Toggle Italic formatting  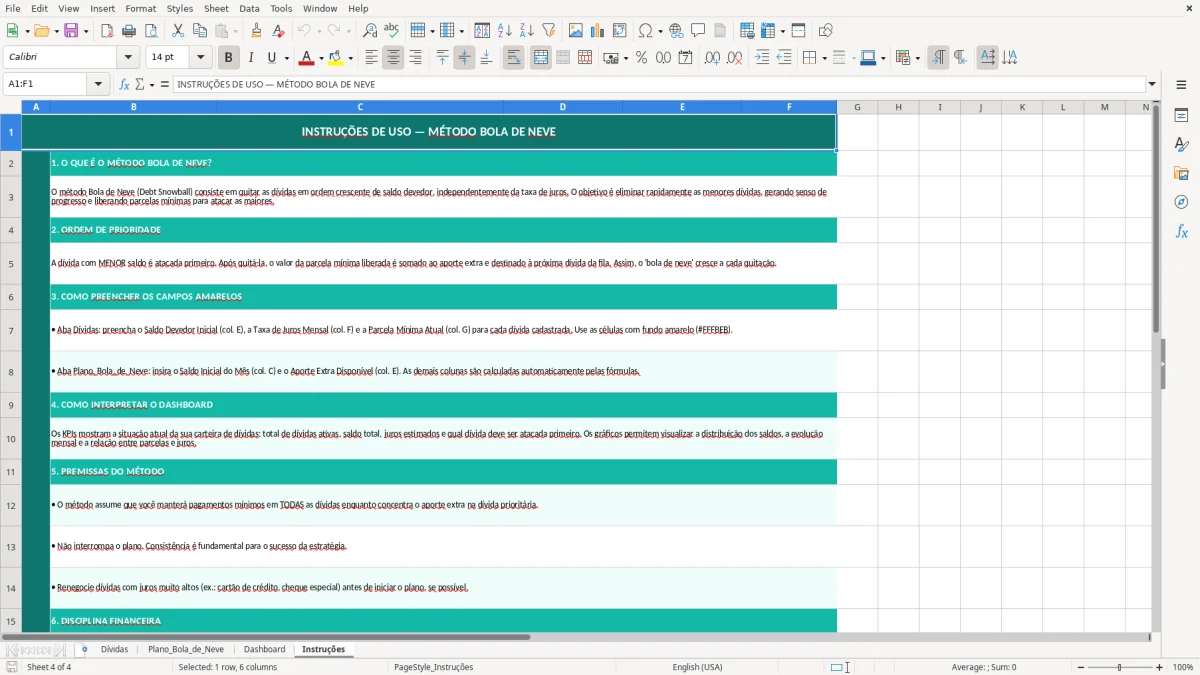tap(250, 58)
